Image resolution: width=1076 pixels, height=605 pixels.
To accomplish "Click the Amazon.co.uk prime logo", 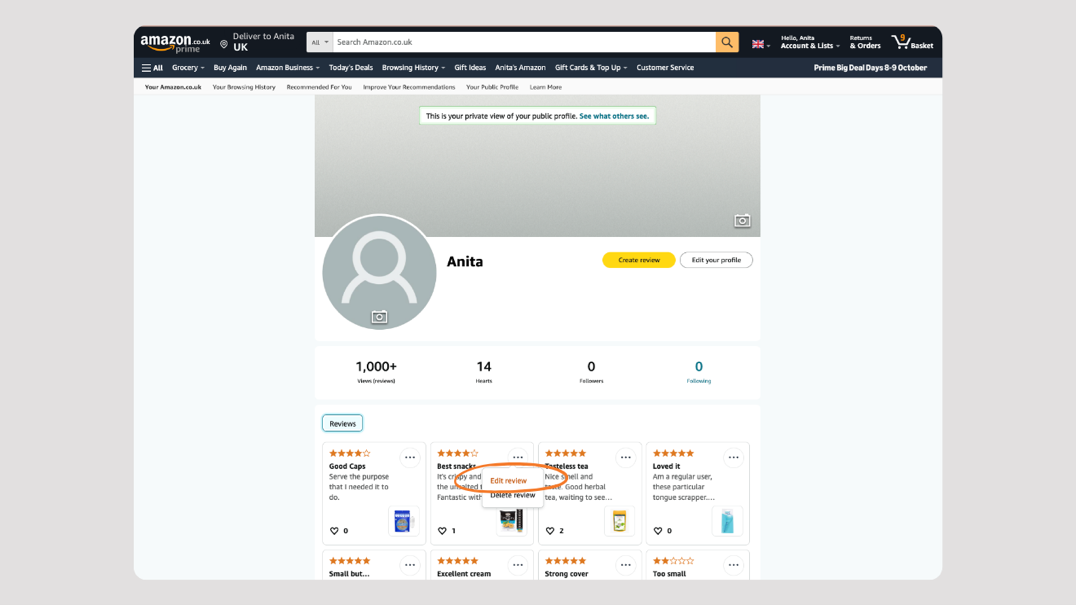I will point(175,43).
